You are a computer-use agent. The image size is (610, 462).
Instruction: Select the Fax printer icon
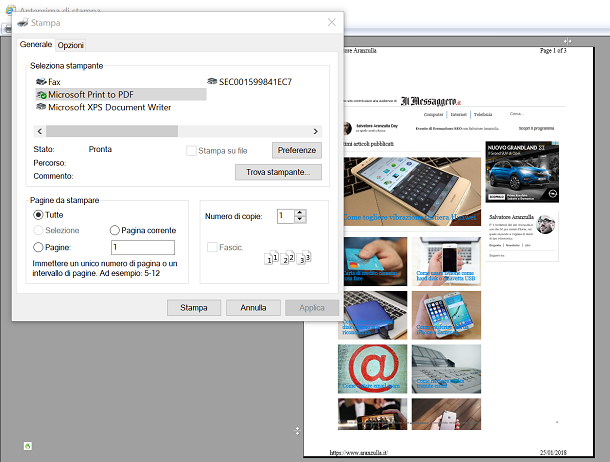point(41,81)
